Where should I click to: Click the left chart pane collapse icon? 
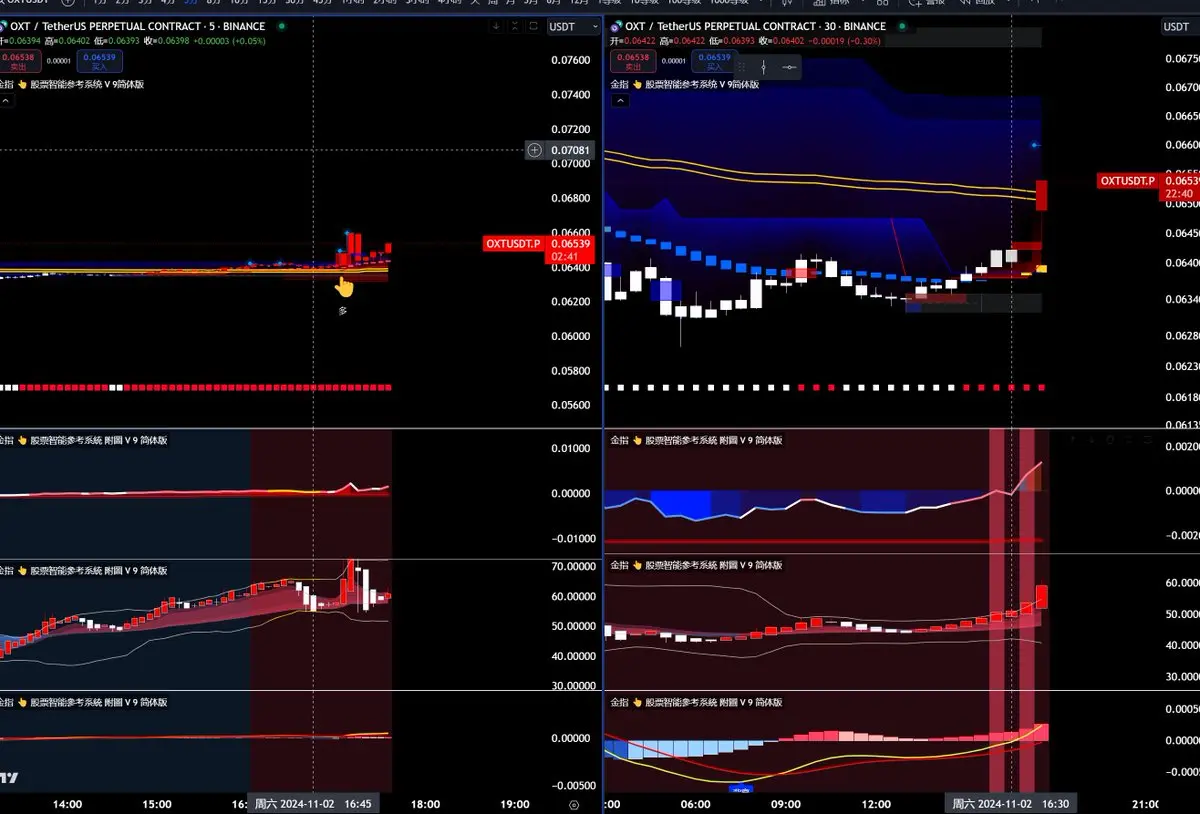514,27
